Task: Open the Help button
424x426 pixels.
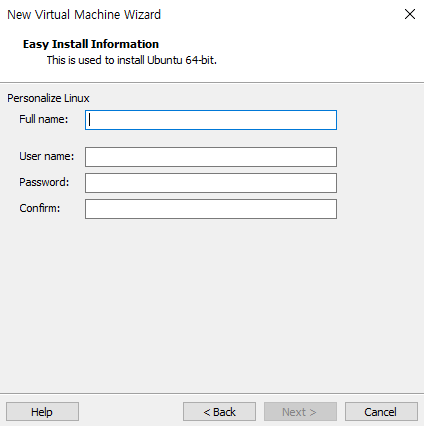Action: (x=42, y=412)
